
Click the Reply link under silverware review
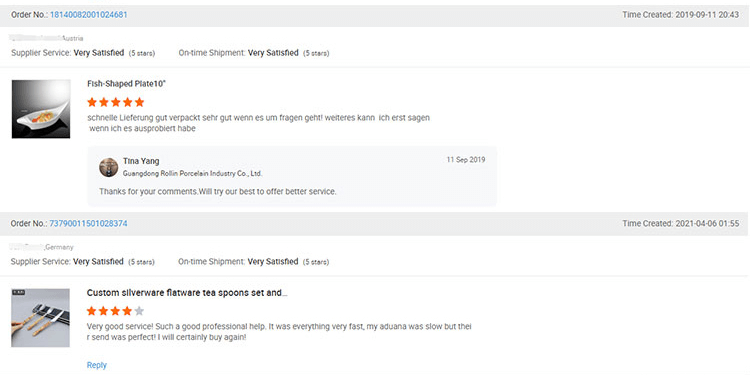point(97,365)
